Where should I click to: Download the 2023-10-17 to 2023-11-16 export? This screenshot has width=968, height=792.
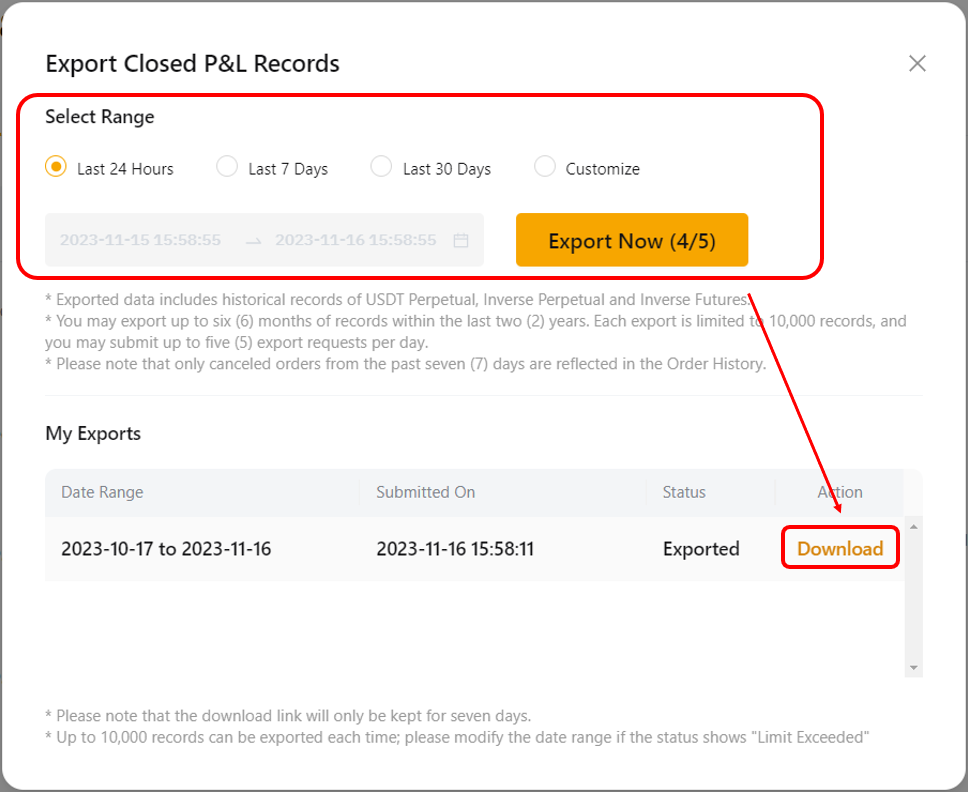pos(839,548)
